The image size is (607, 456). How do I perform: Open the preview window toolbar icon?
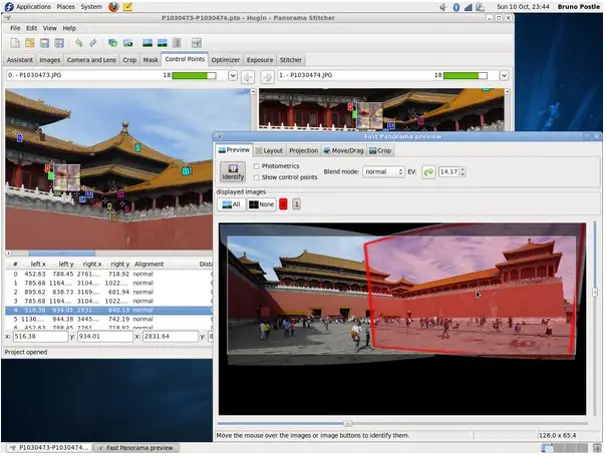147,43
